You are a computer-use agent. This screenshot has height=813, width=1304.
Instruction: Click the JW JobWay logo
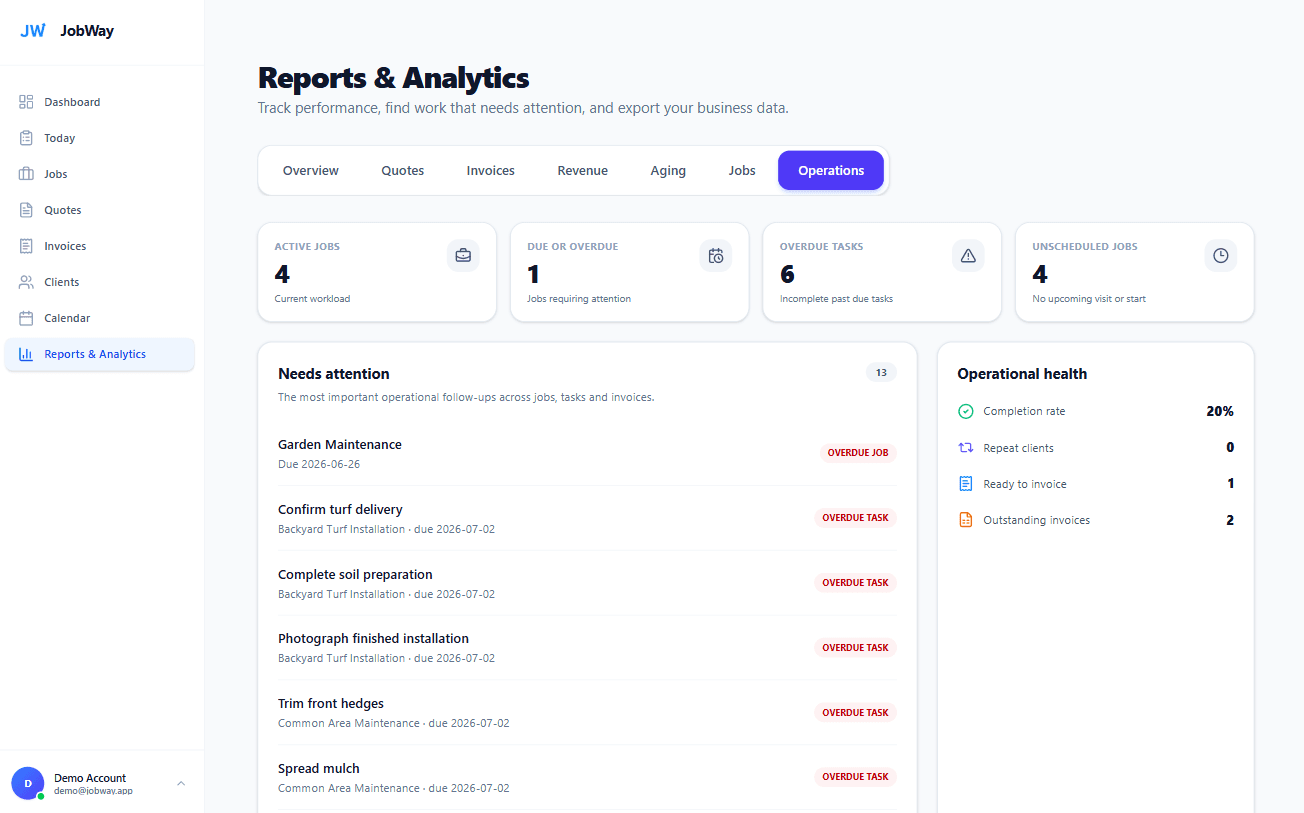(67, 31)
